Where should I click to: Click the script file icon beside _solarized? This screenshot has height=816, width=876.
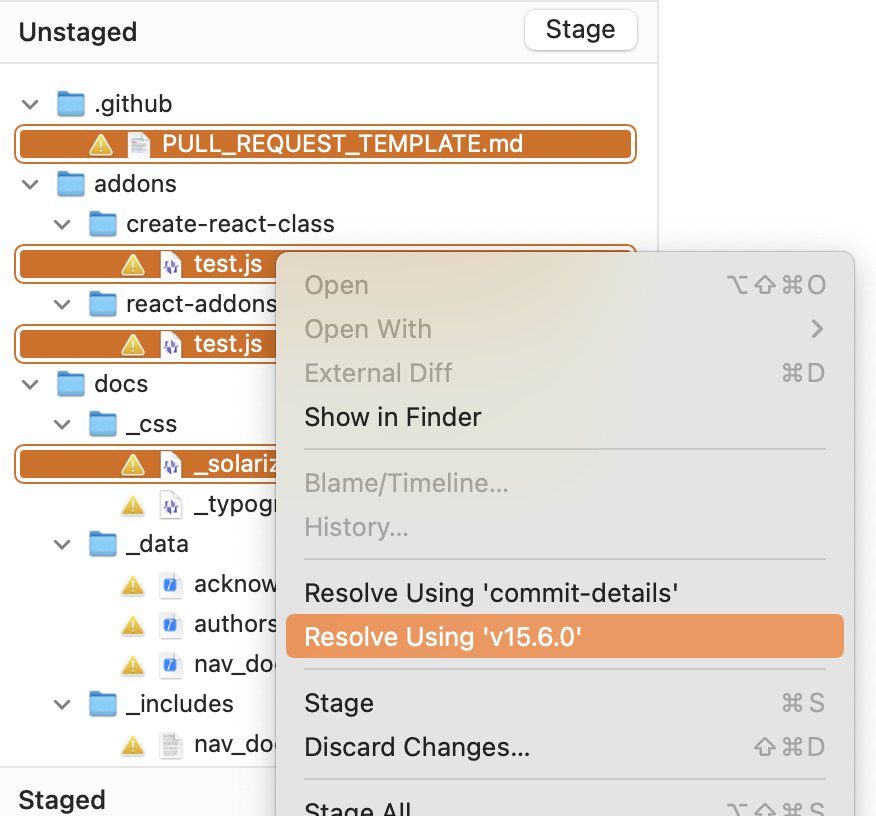point(169,463)
